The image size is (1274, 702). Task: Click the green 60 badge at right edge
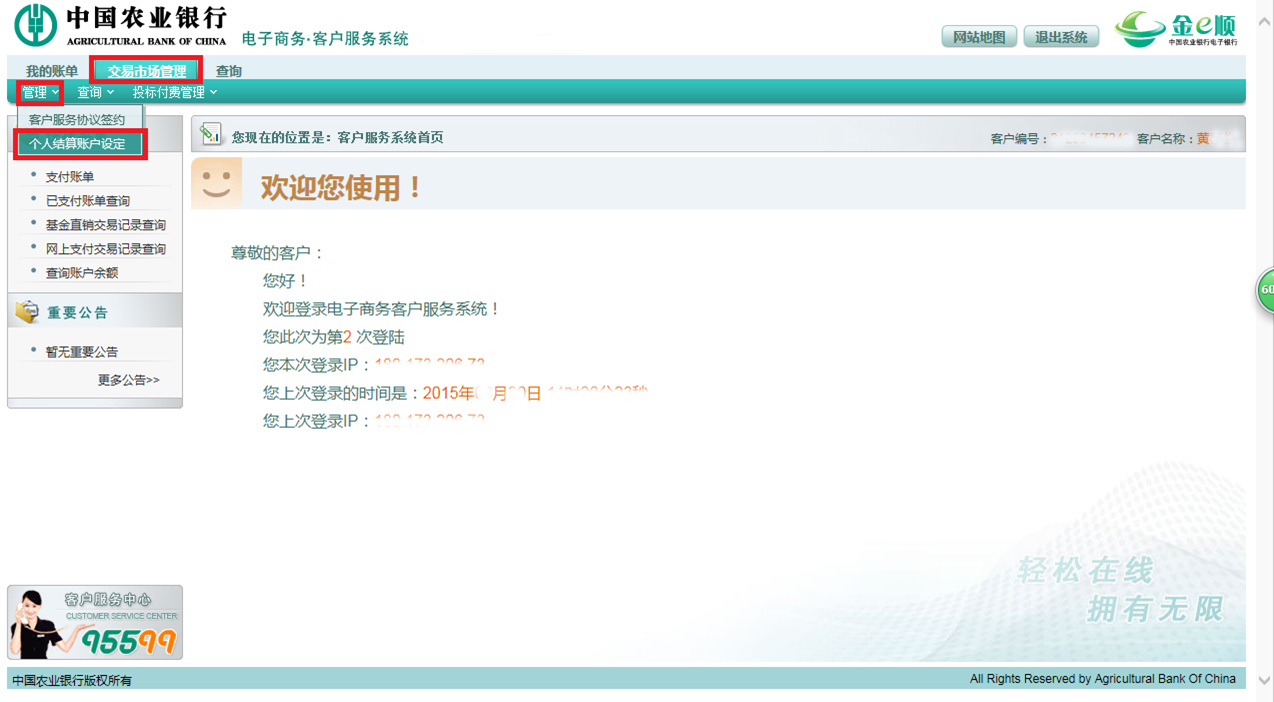pos(1265,290)
